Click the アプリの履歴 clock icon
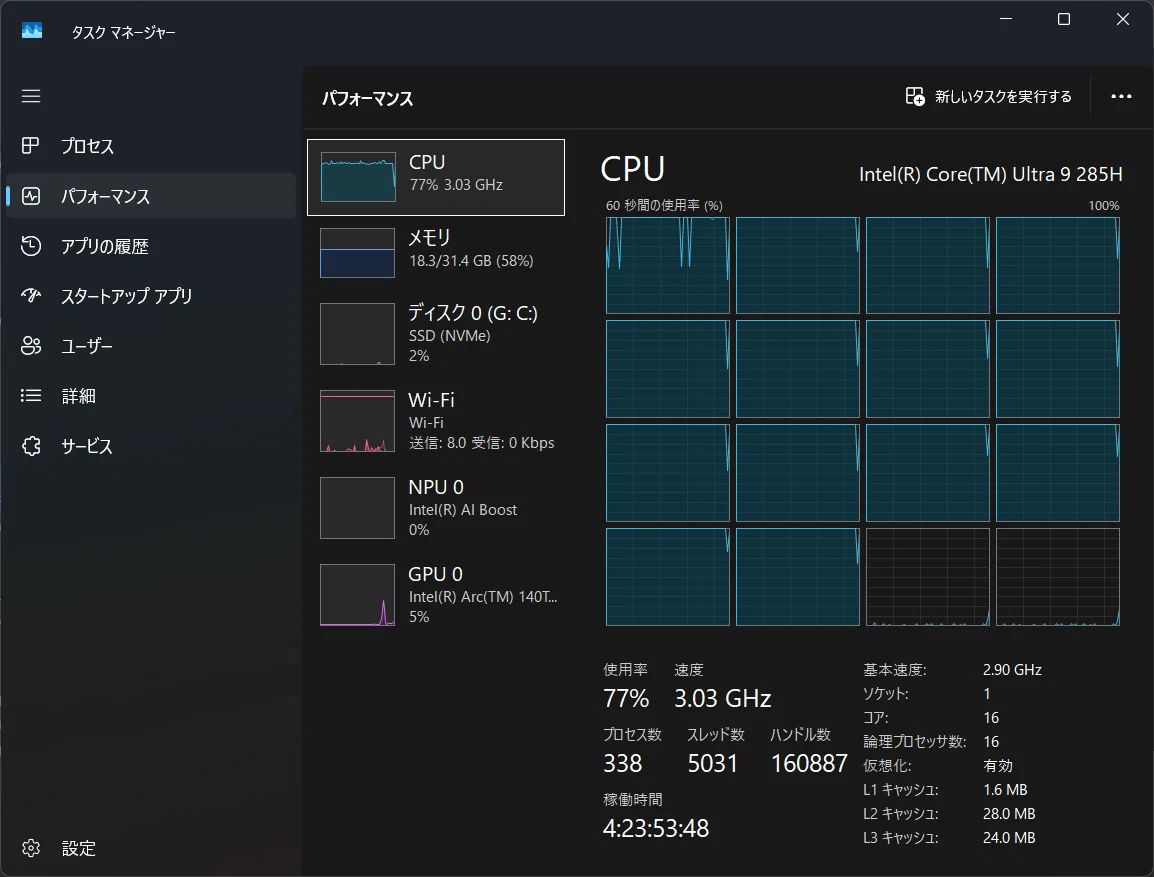 (31, 246)
